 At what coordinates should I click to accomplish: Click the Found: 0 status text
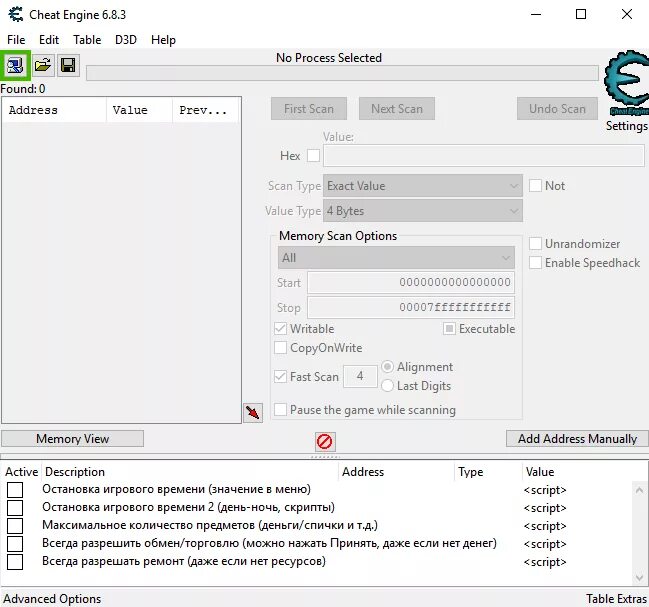coord(23,89)
